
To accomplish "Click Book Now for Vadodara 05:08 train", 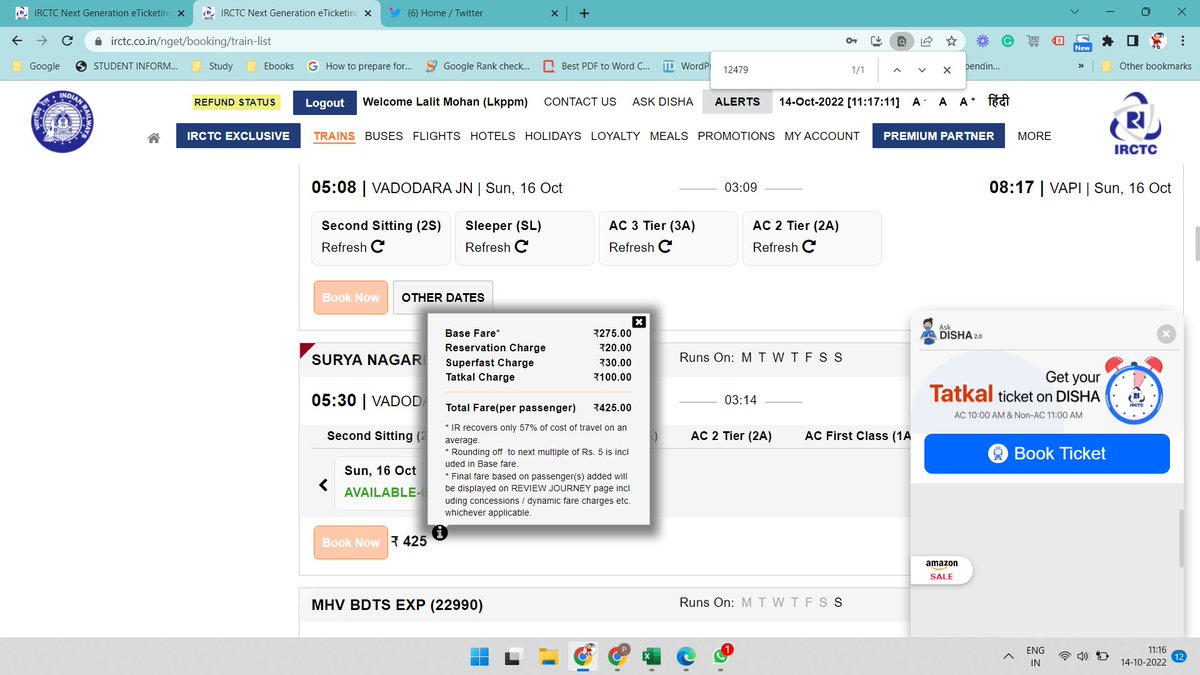I will [351, 297].
